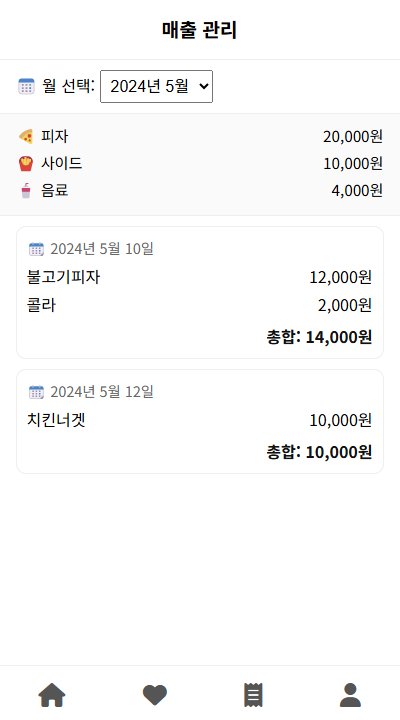Screen dimensions: 400x720
Task: Click calendar icon on May 12 card
Action: point(36,392)
